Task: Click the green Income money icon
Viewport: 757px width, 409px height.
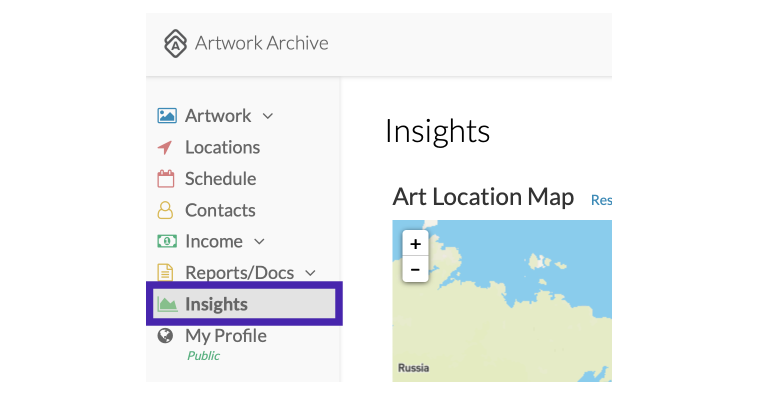Action: [x=167, y=241]
